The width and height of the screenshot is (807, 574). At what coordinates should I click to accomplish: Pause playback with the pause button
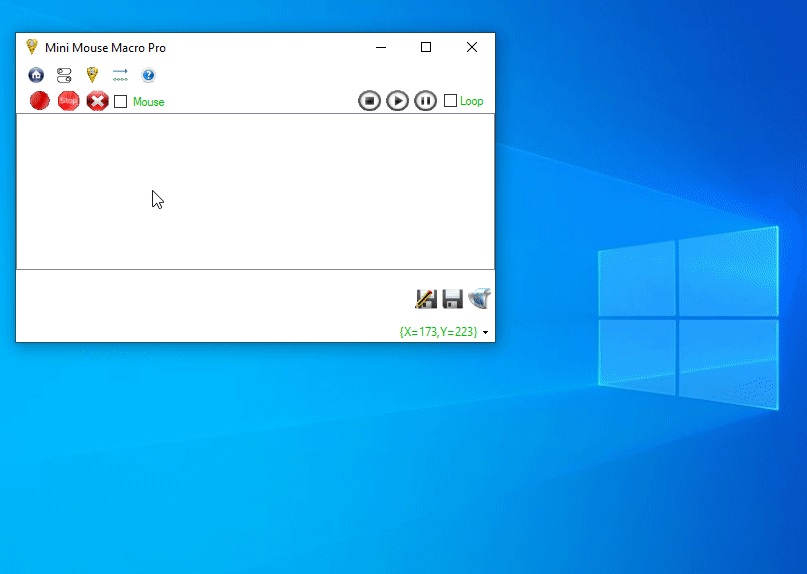coord(425,101)
